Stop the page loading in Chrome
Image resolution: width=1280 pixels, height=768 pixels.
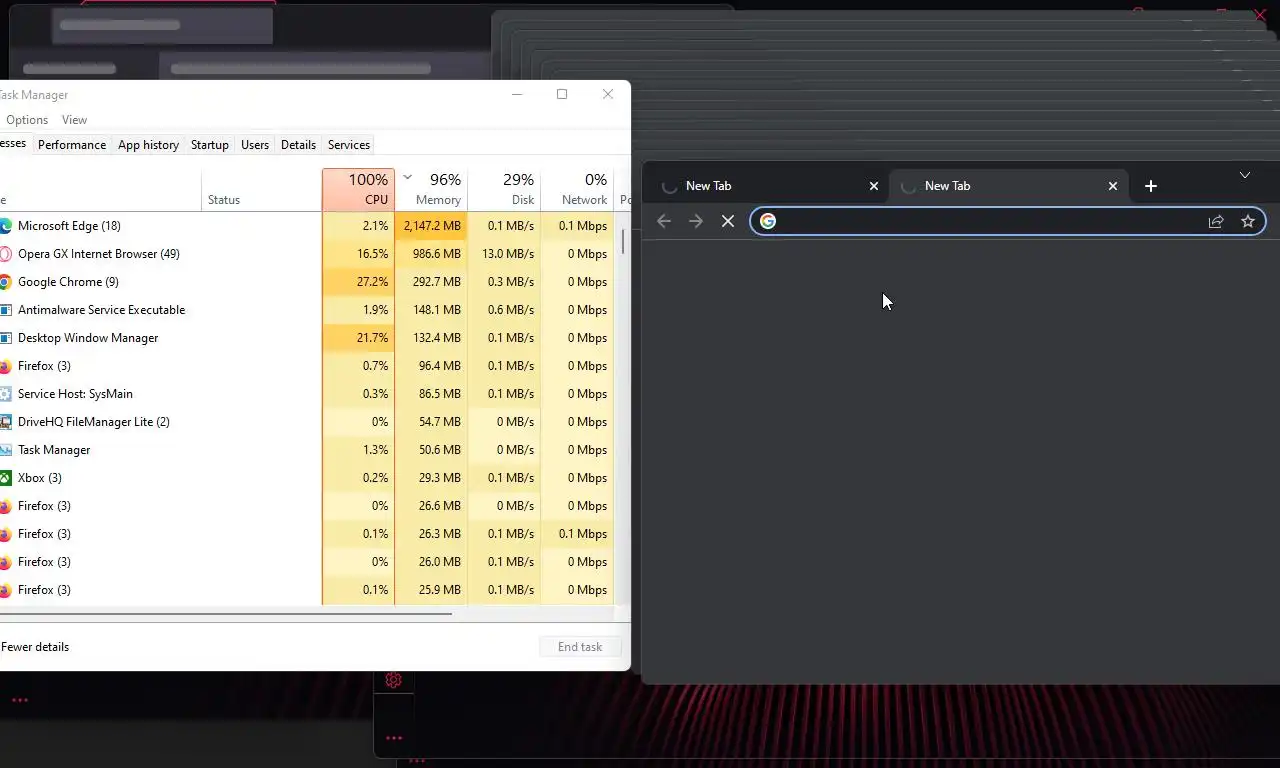pyautogui.click(x=728, y=221)
